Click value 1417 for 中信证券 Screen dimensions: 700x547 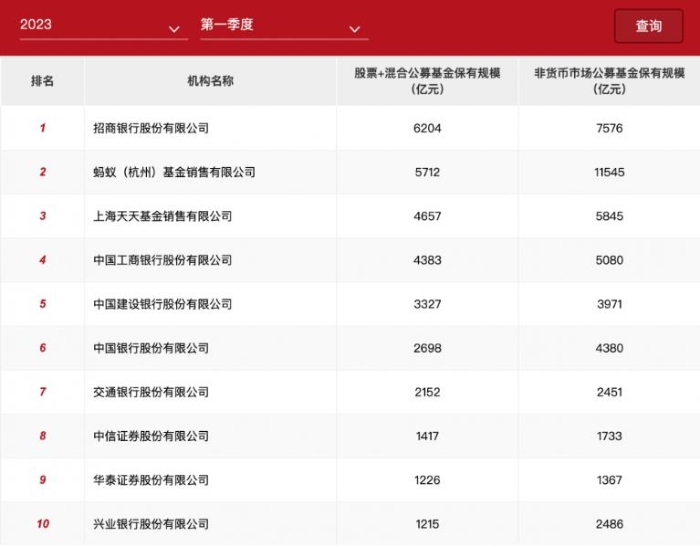pyautogui.click(x=427, y=436)
